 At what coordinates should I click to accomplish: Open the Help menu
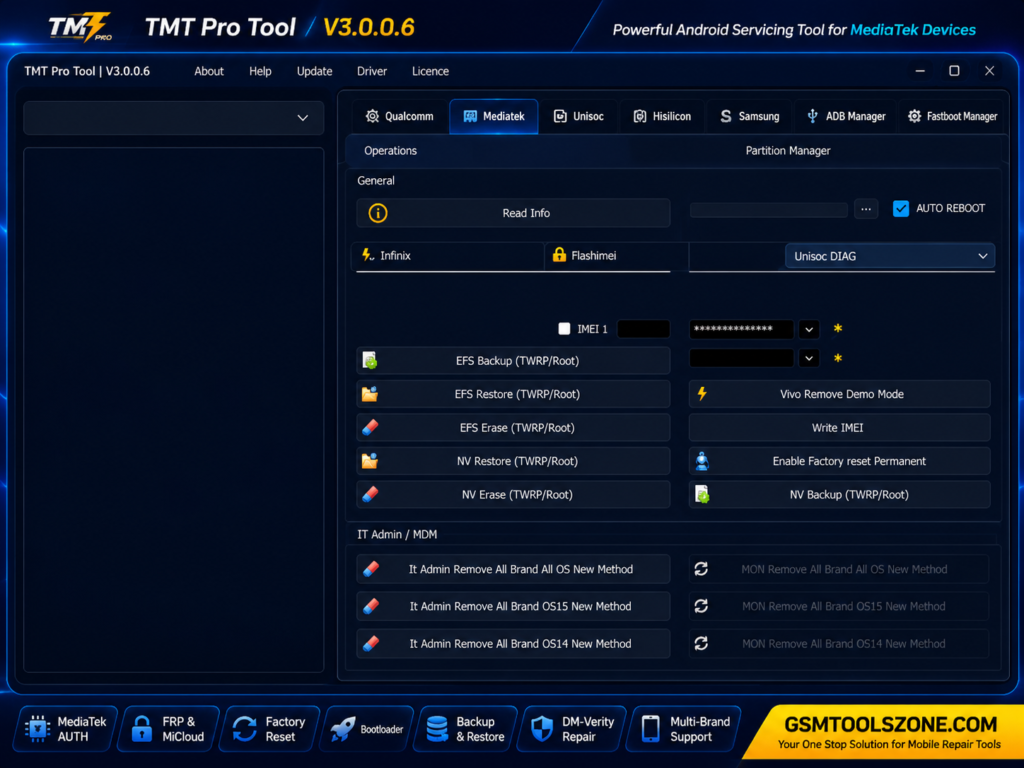coord(260,71)
